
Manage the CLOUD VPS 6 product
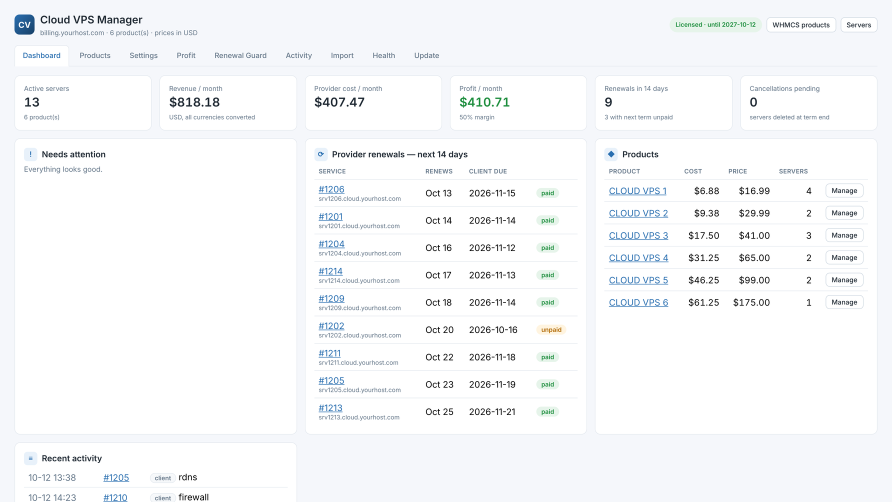pyautogui.click(x=844, y=302)
